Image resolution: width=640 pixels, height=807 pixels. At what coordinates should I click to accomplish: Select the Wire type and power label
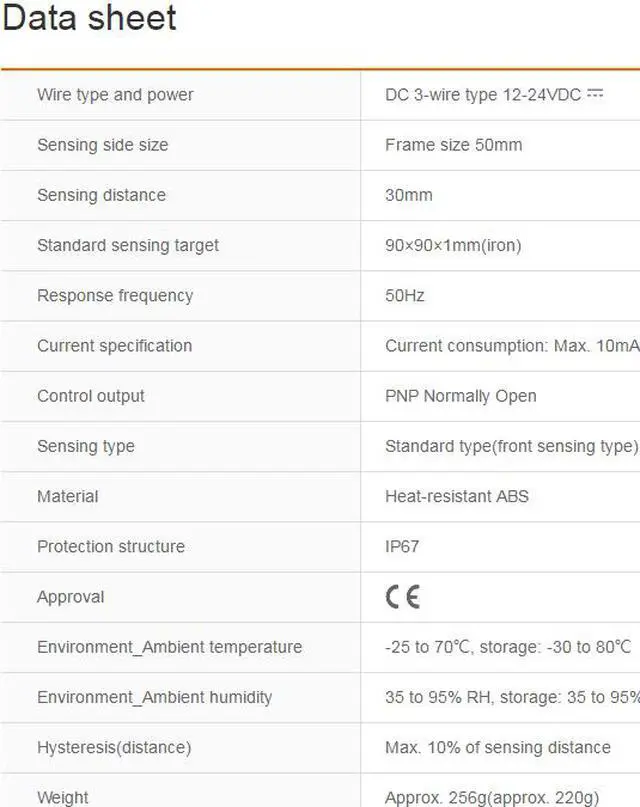pos(115,95)
